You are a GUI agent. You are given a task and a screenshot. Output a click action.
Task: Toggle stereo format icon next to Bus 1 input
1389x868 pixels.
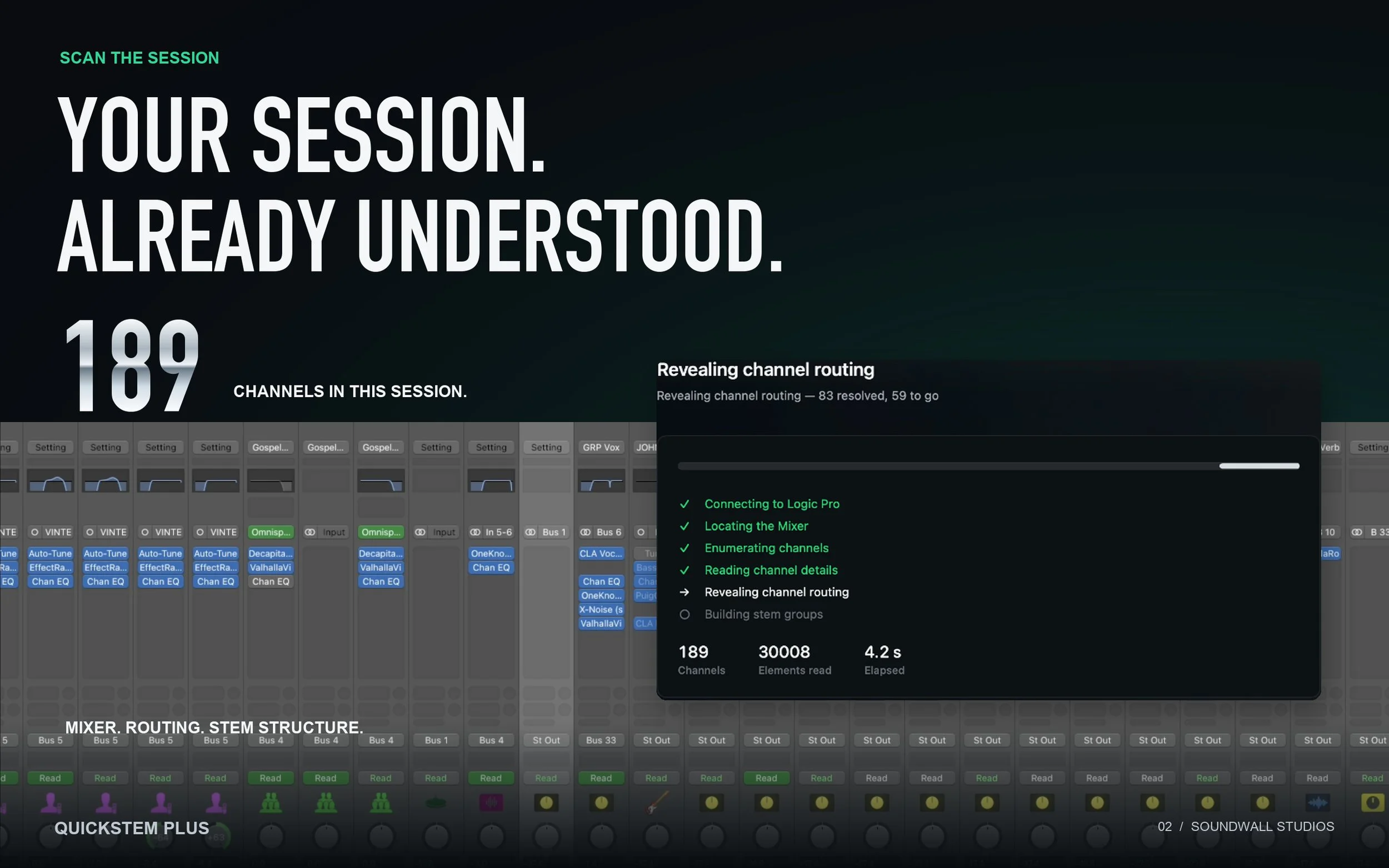click(530, 532)
